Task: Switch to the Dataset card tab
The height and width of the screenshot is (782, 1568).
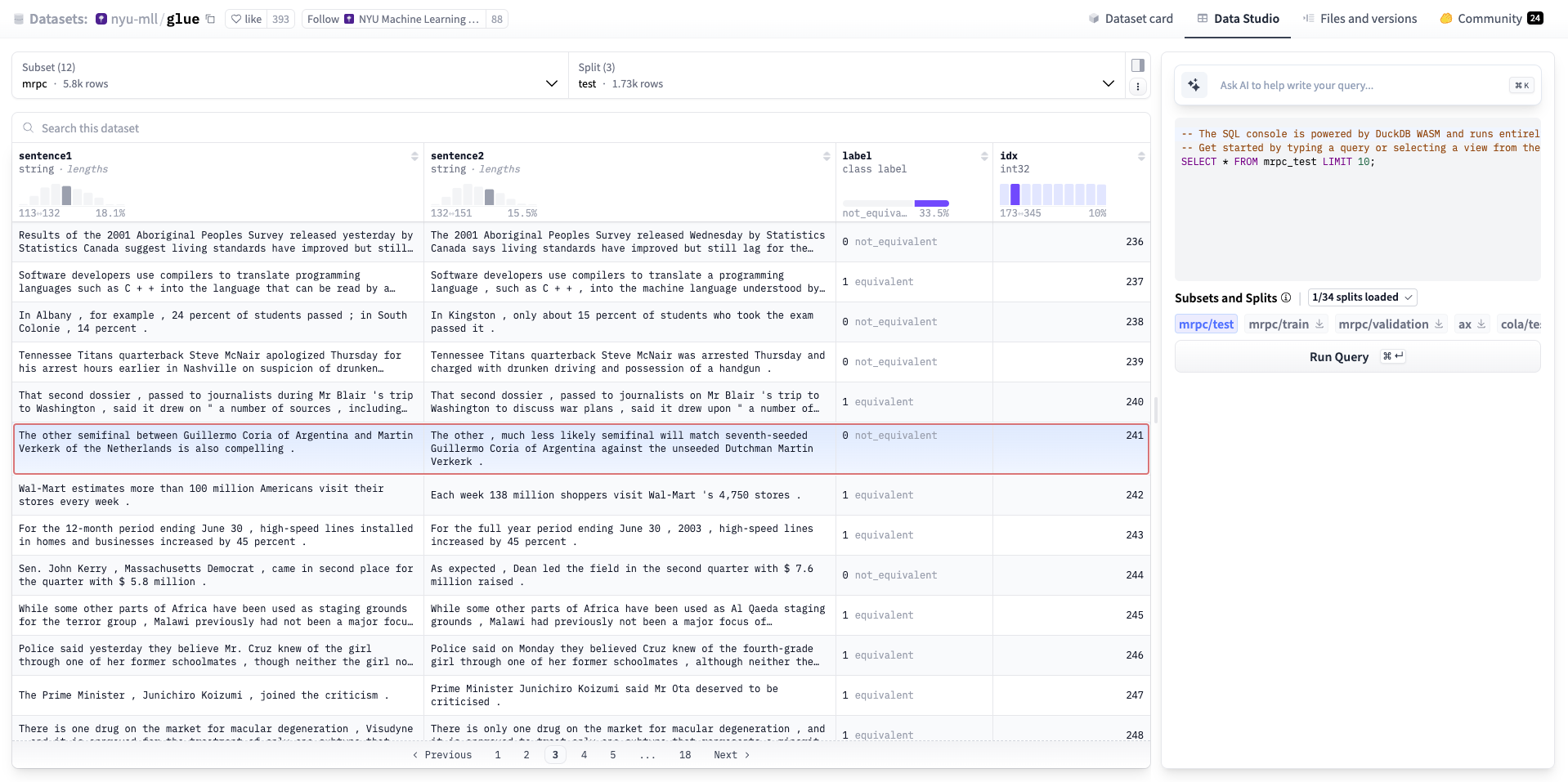Action: pyautogui.click(x=1131, y=19)
